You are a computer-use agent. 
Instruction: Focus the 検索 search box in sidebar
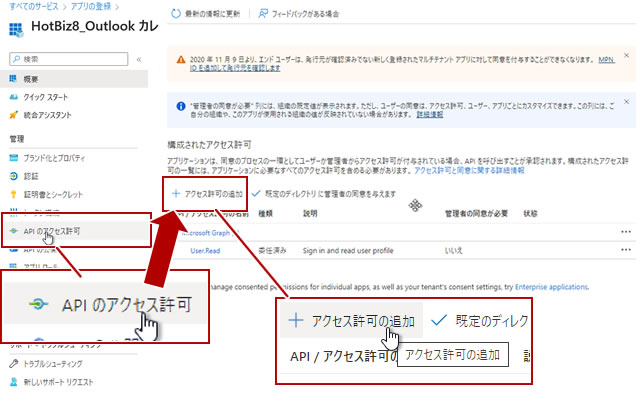(69, 59)
